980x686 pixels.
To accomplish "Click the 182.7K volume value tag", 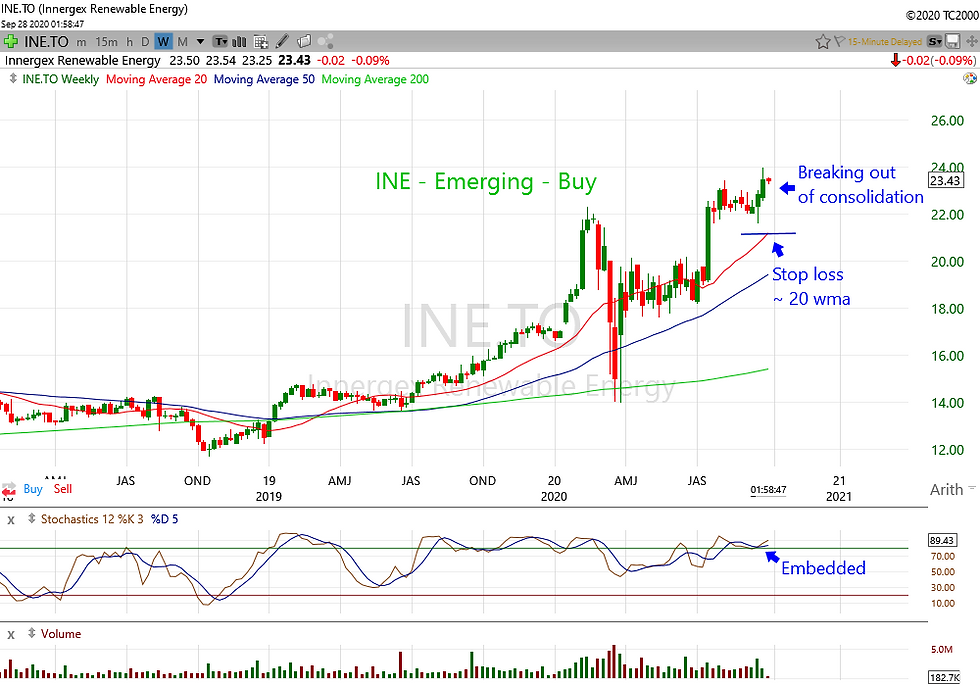I will [944, 677].
